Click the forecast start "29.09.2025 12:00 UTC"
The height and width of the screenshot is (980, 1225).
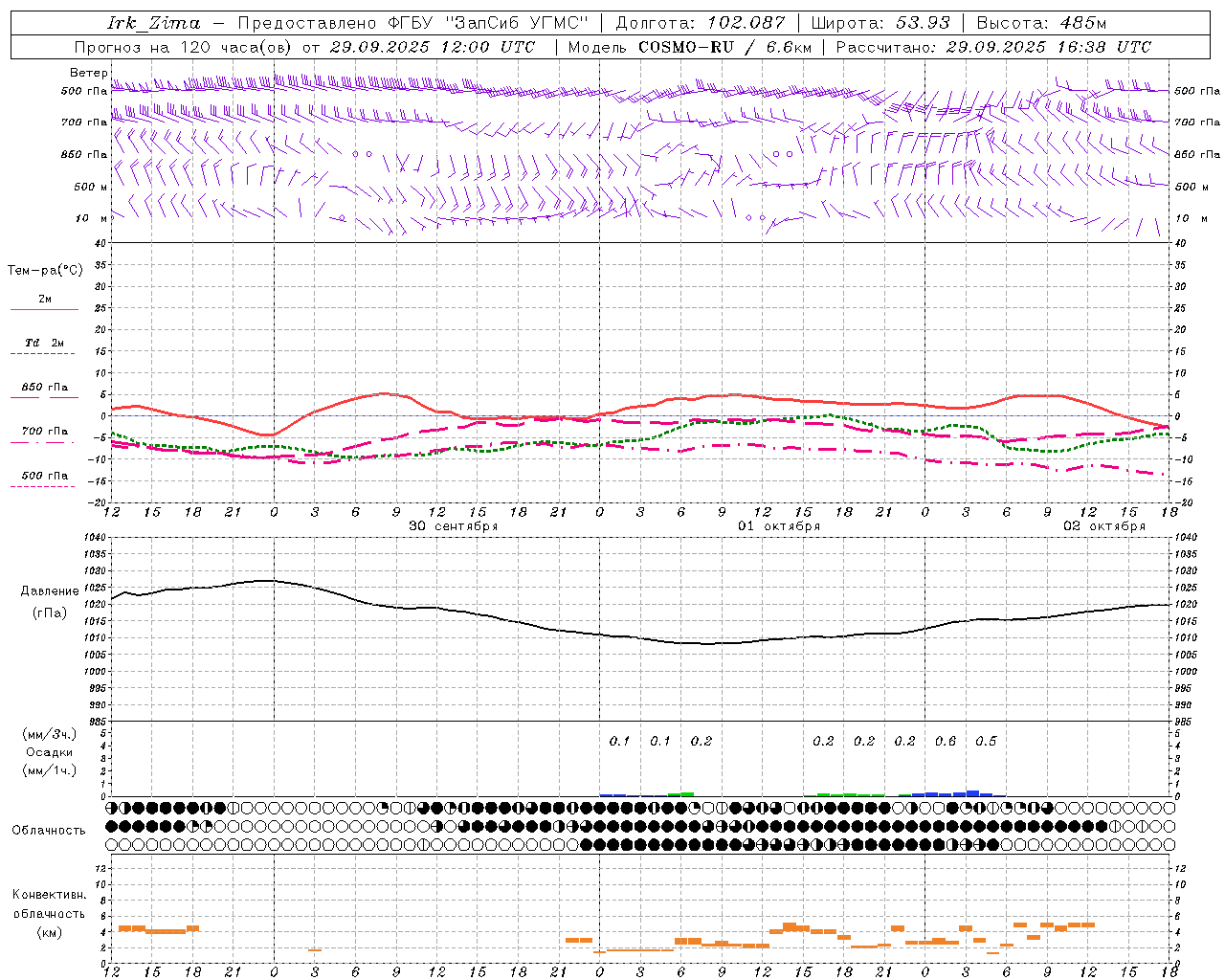point(433,47)
